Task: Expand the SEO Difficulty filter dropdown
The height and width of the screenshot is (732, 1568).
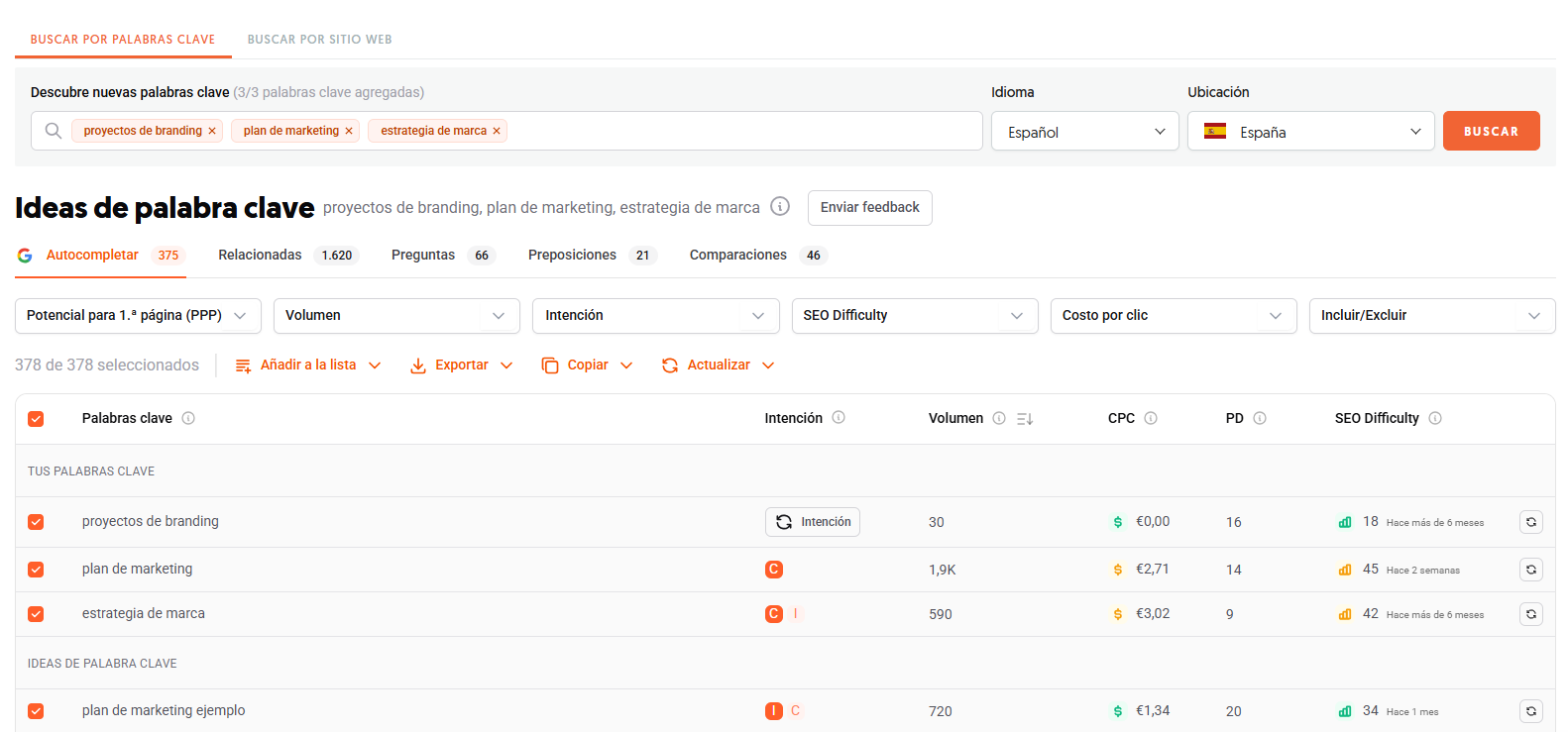Action: tap(914, 316)
